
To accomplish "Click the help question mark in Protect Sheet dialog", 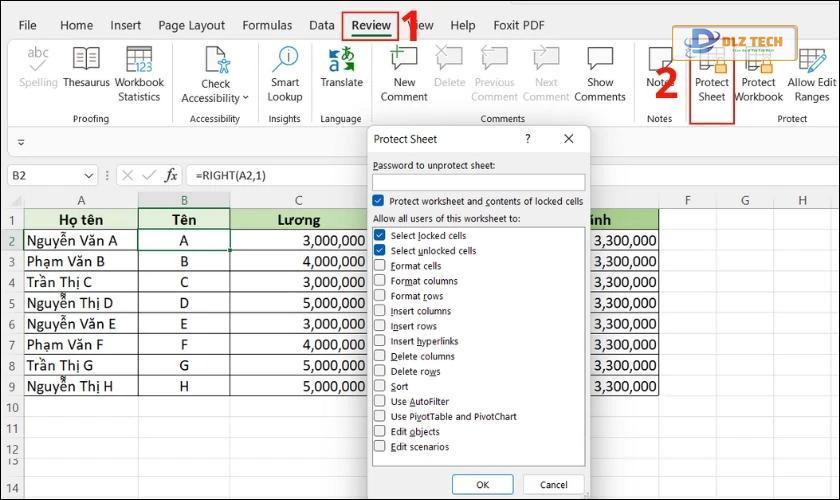I will click(x=528, y=139).
